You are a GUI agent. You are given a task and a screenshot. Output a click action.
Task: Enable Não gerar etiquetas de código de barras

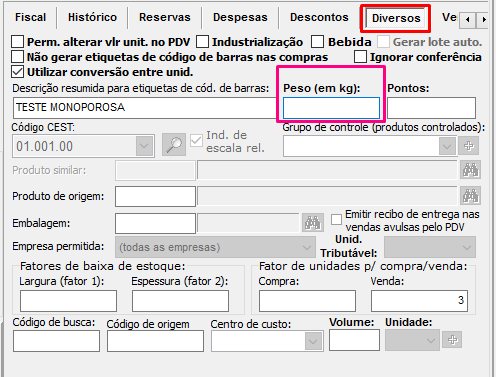coord(17,57)
